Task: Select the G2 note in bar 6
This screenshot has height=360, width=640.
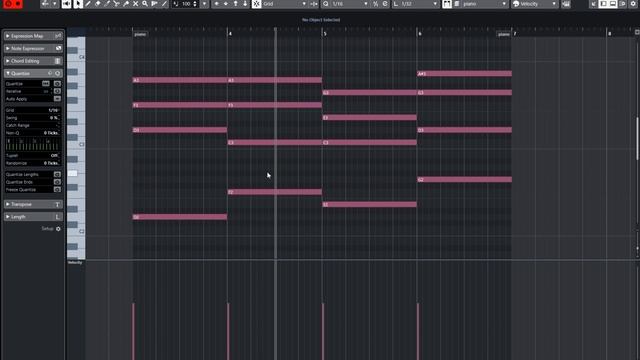Action: click(x=464, y=180)
